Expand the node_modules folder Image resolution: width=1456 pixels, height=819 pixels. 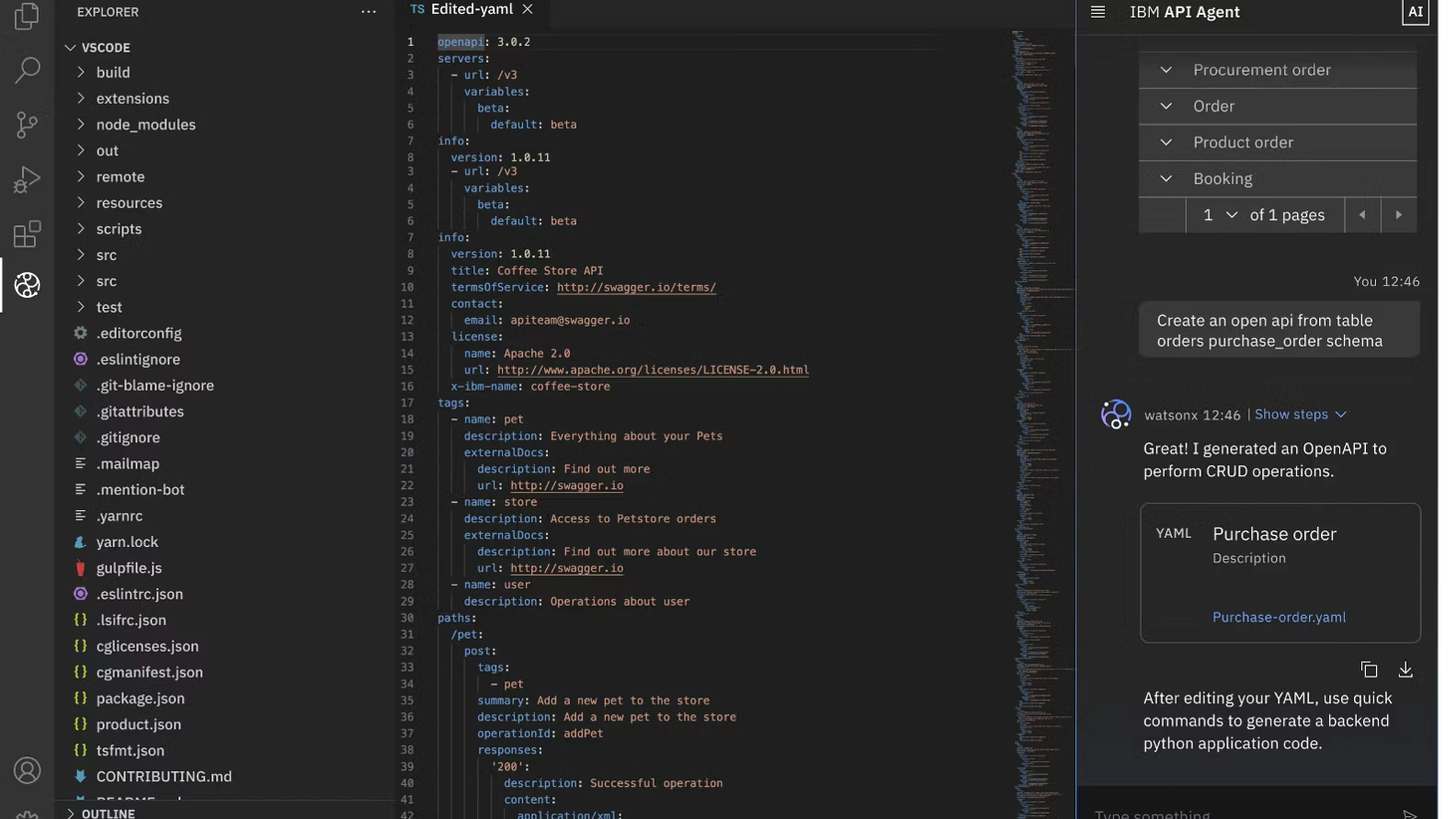click(145, 124)
